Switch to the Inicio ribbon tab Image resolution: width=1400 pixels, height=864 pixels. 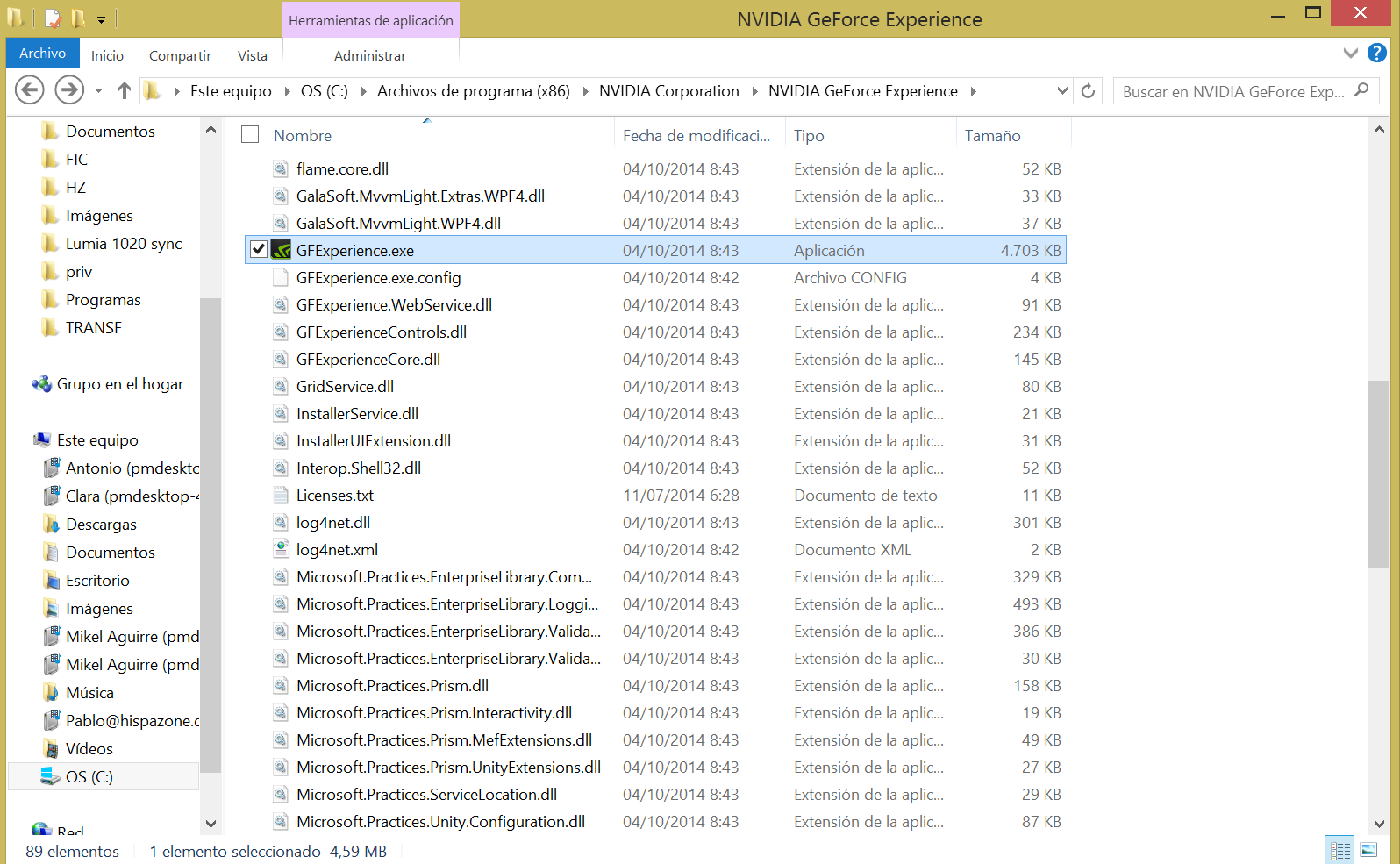tap(107, 55)
